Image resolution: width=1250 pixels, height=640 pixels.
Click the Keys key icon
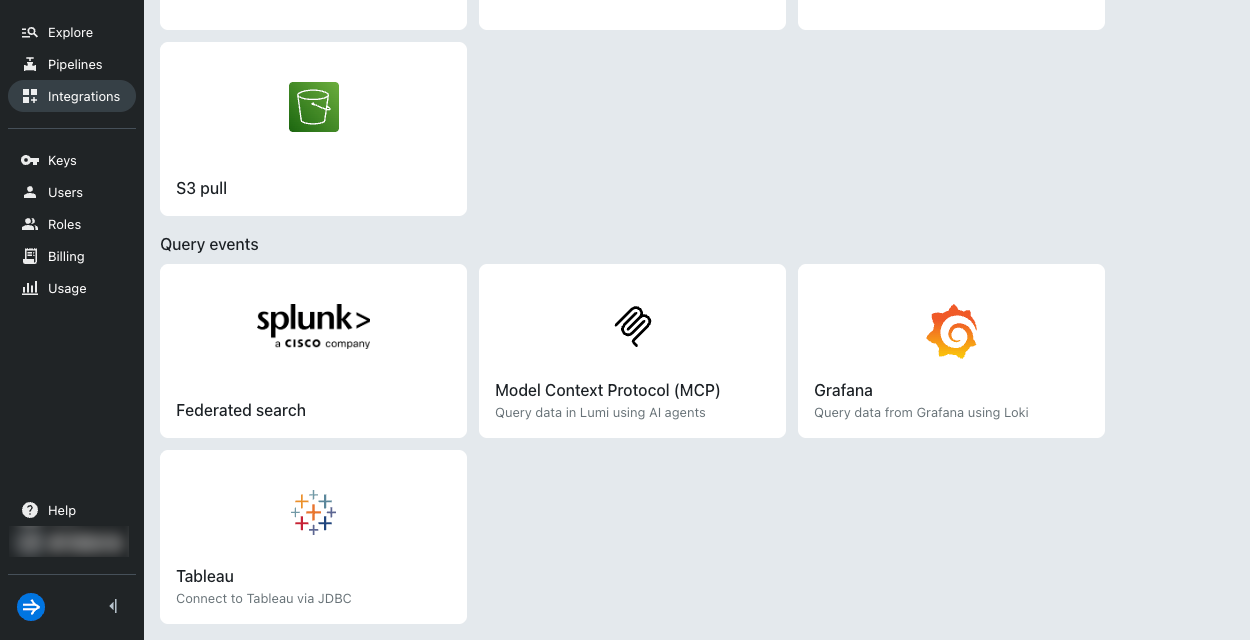point(30,161)
